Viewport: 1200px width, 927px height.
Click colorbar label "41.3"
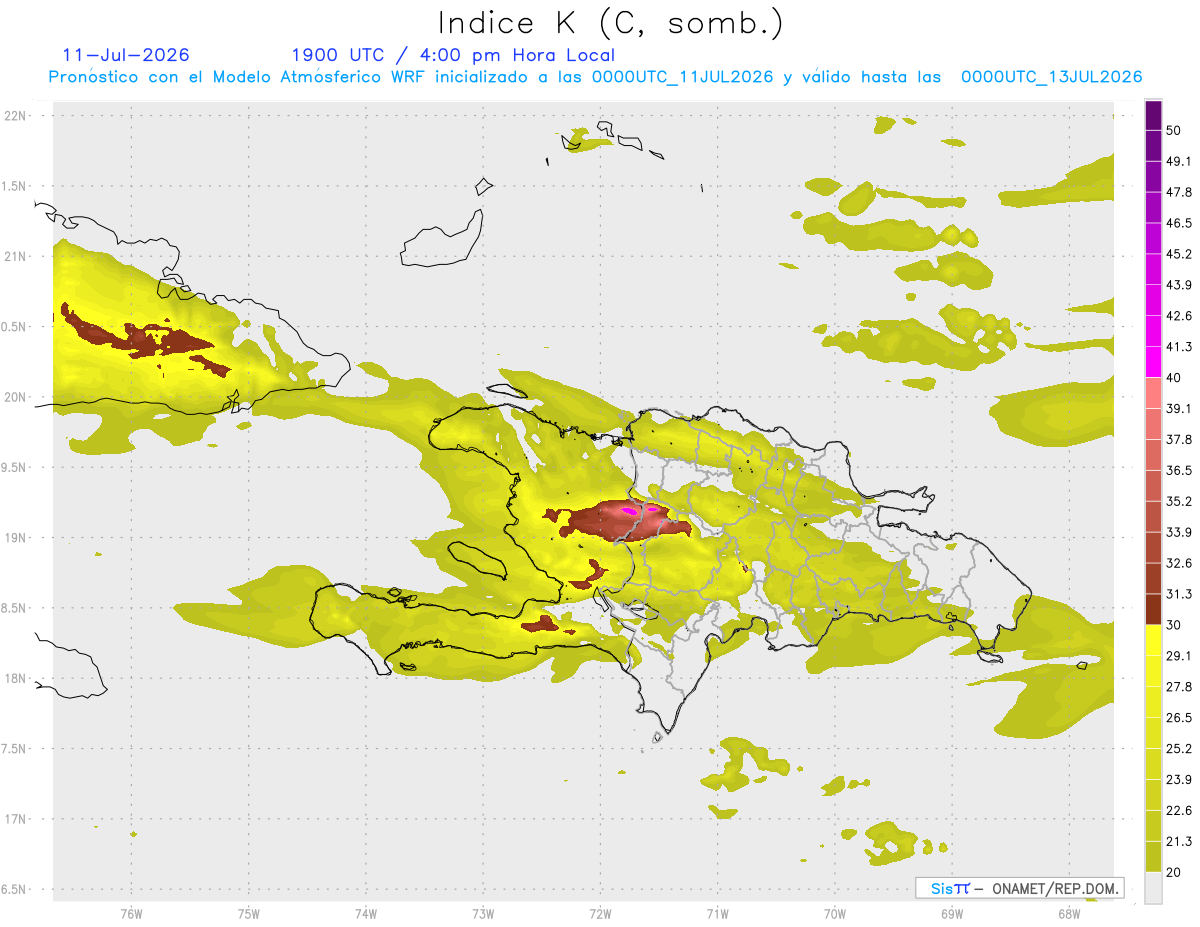coord(1180,347)
